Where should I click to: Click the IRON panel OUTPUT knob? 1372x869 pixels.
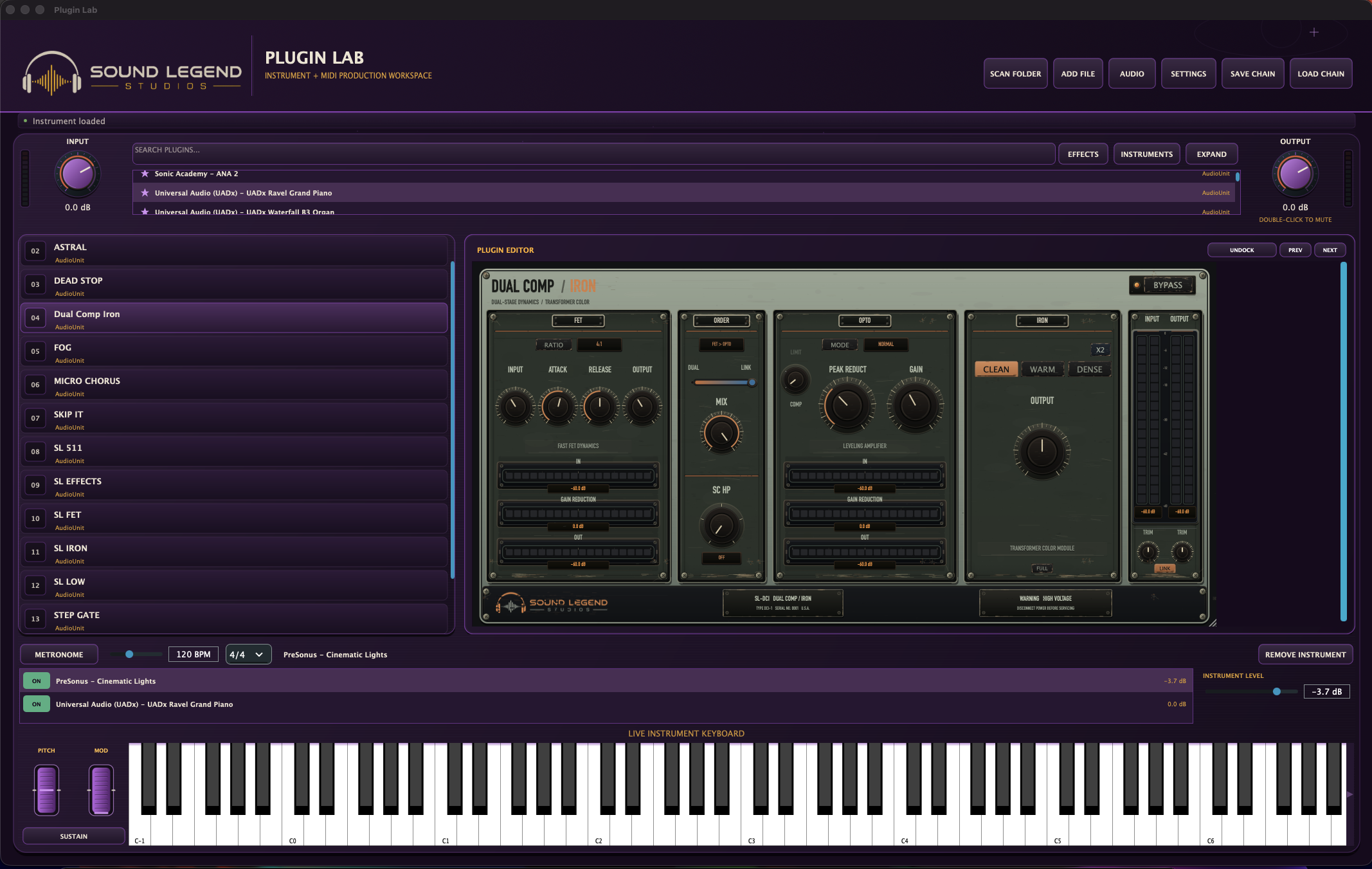pos(1042,451)
